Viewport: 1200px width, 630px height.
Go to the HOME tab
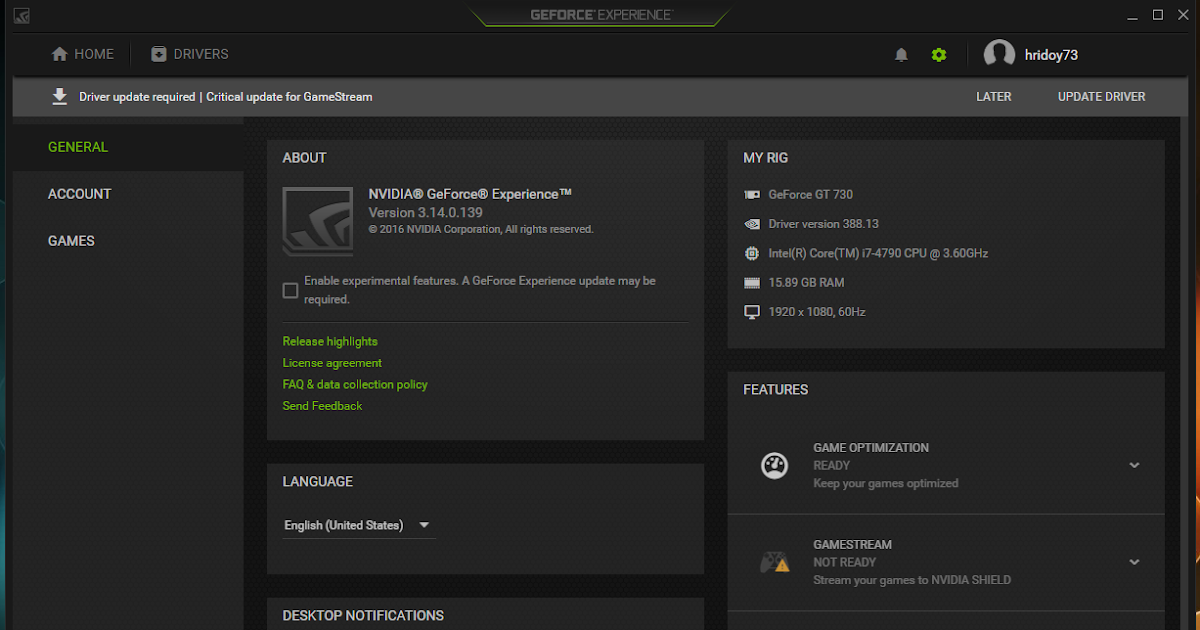(x=83, y=54)
